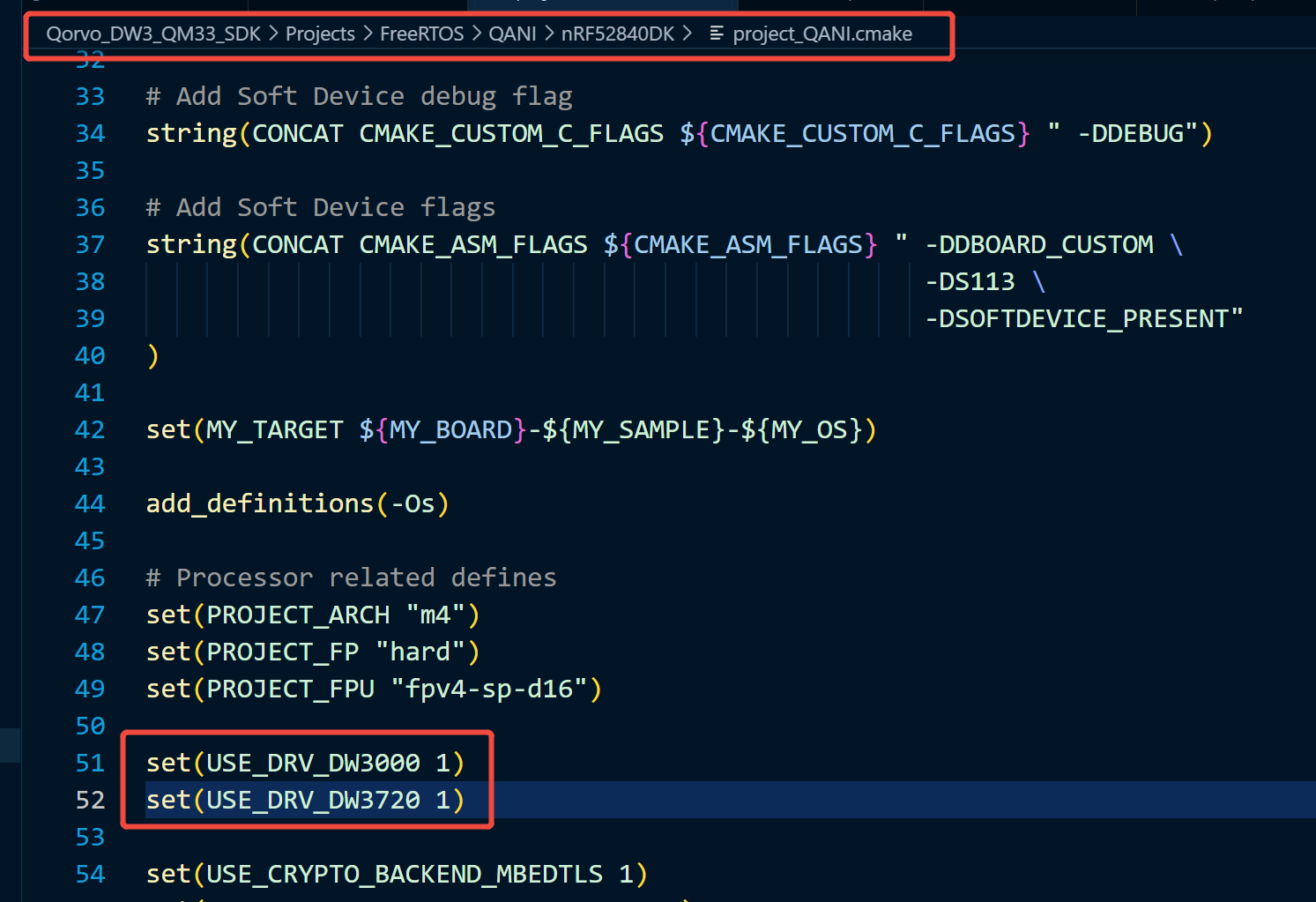Click line number 51 in the gutter
The height and width of the screenshot is (902, 1316).
coord(90,763)
